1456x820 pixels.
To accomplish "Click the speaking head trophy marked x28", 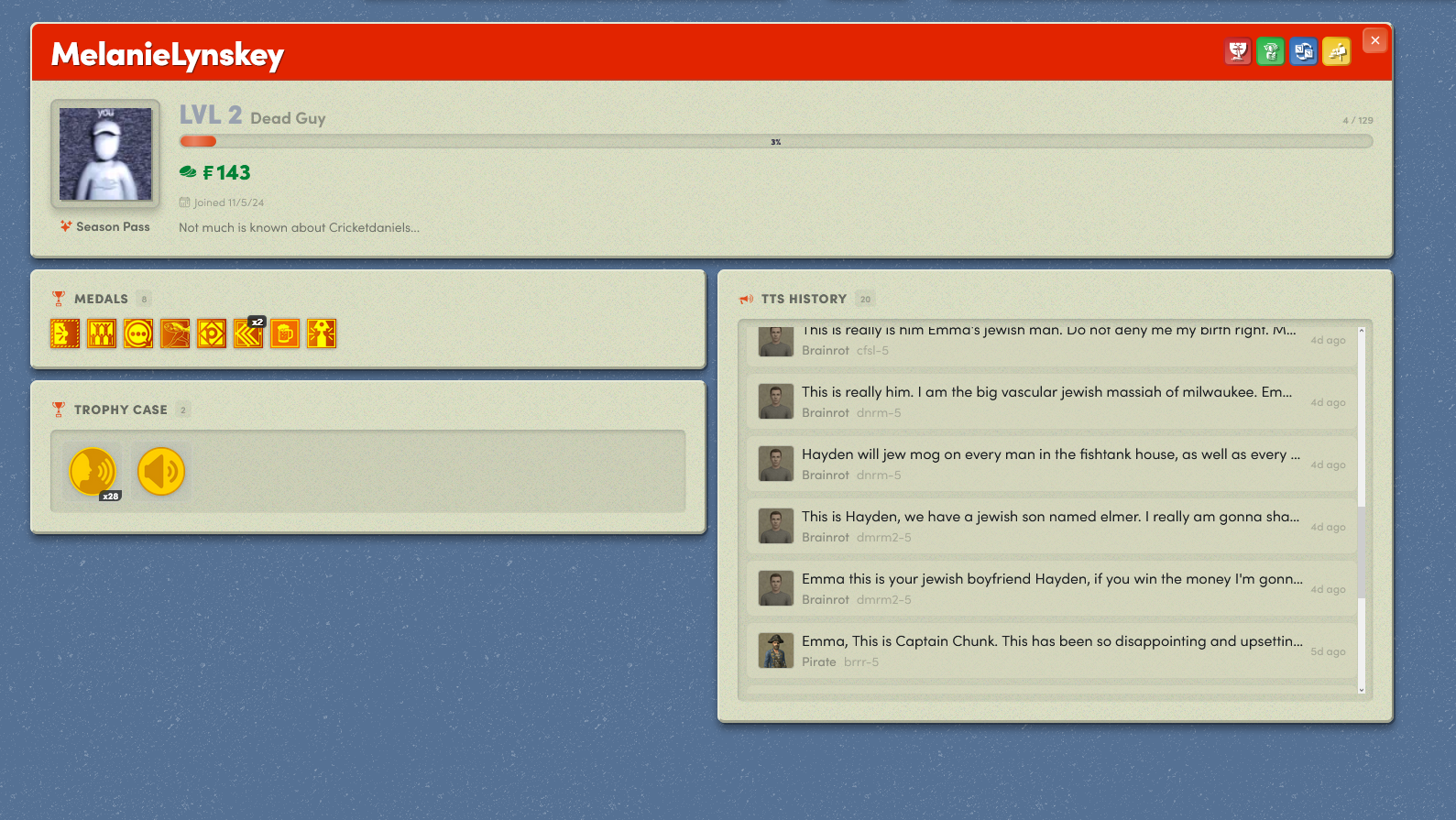I will point(93,472).
